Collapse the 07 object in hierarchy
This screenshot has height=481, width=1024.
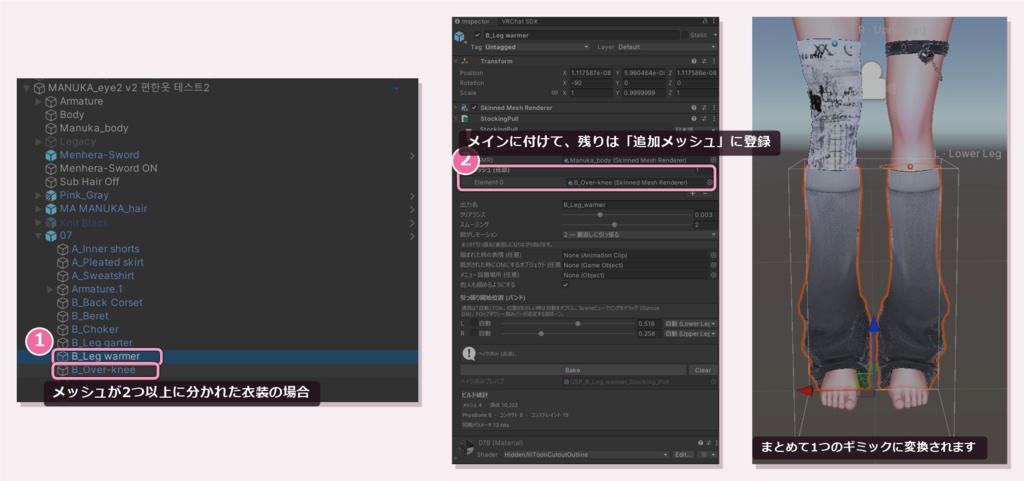(39, 236)
